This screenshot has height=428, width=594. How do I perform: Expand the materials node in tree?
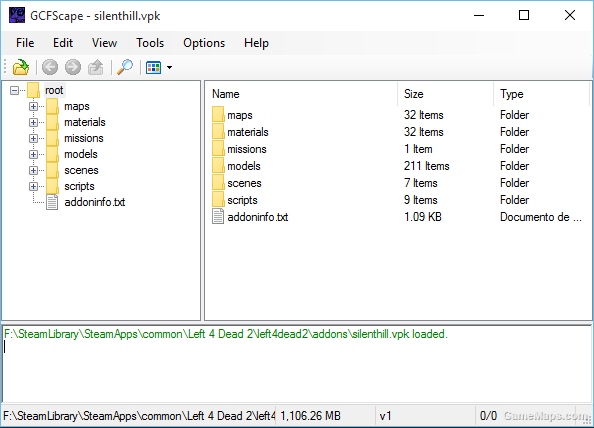33,122
